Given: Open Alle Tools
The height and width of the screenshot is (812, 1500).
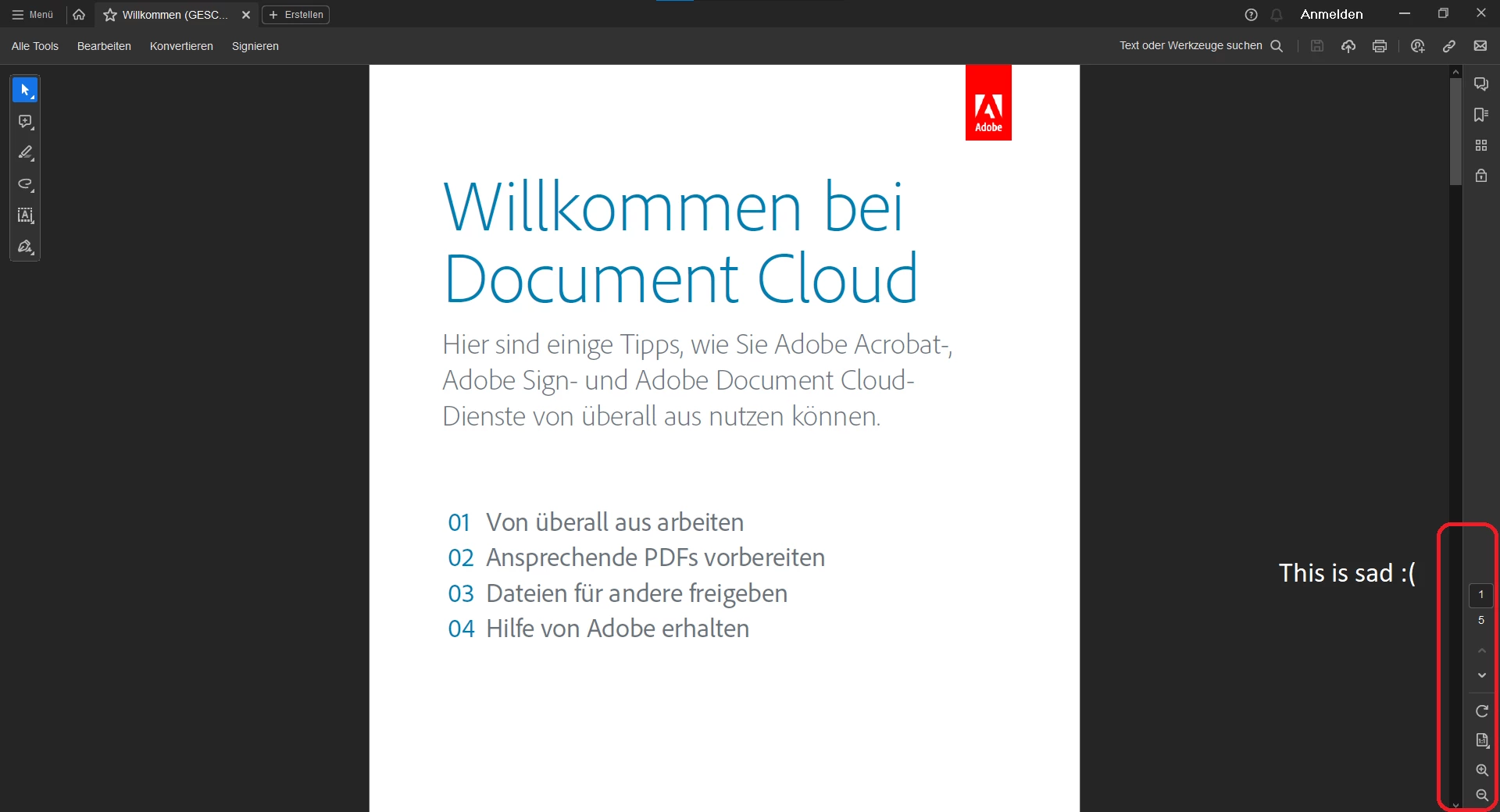Looking at the screenshot, I should [35, 46].
